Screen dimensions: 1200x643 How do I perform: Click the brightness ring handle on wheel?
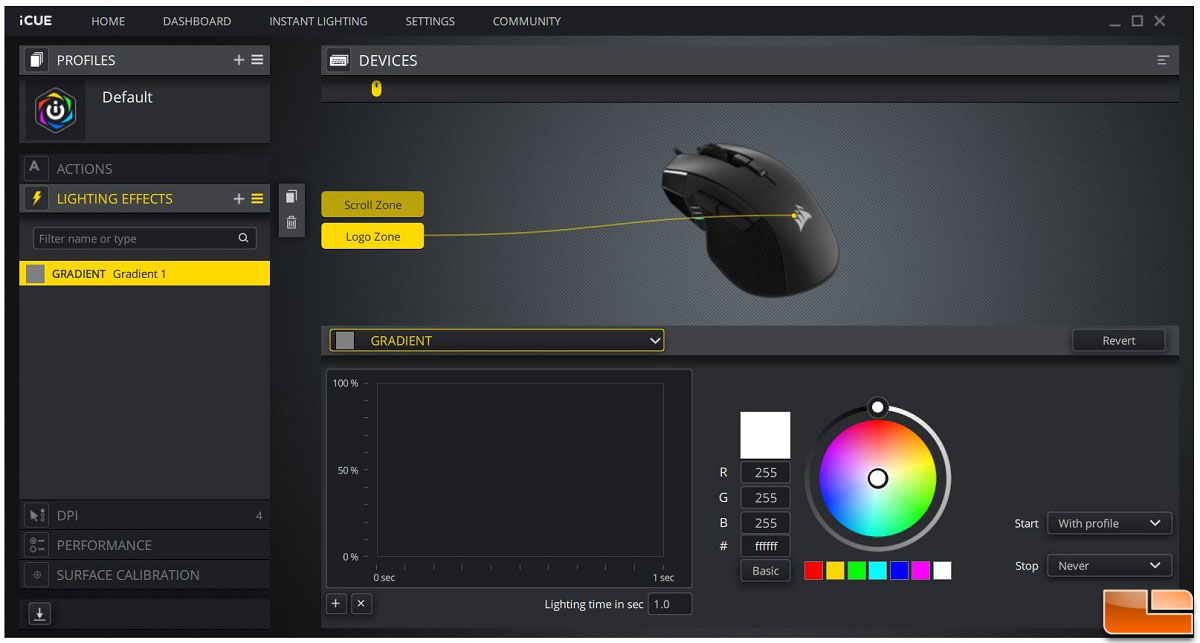pos(877,407)
